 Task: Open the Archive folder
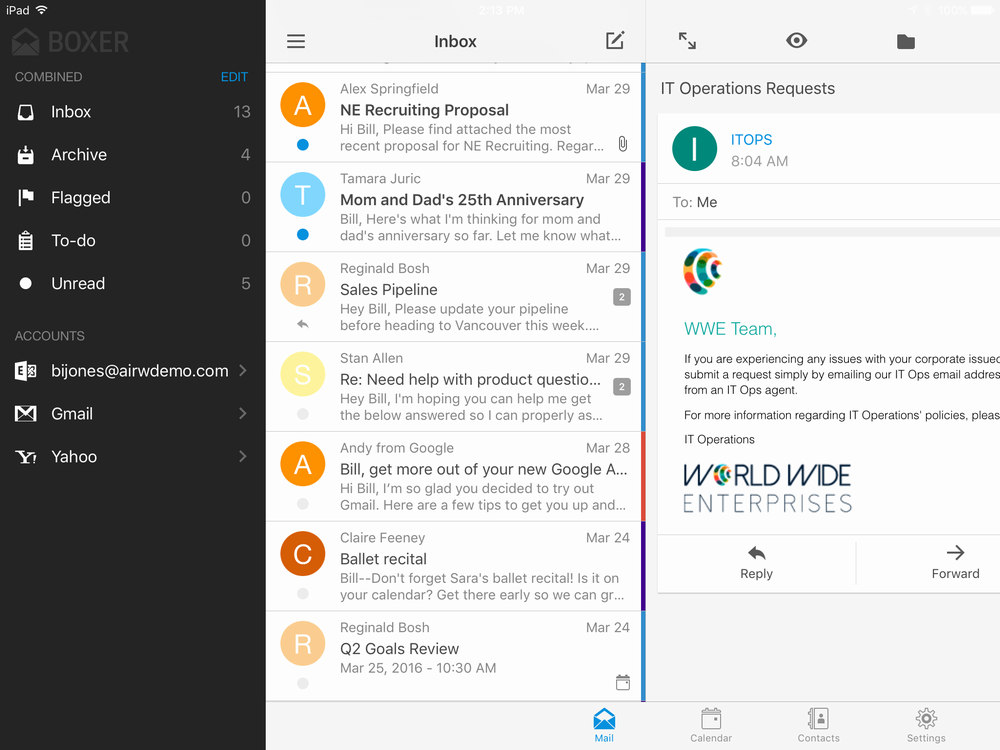(x=133, y=154)
